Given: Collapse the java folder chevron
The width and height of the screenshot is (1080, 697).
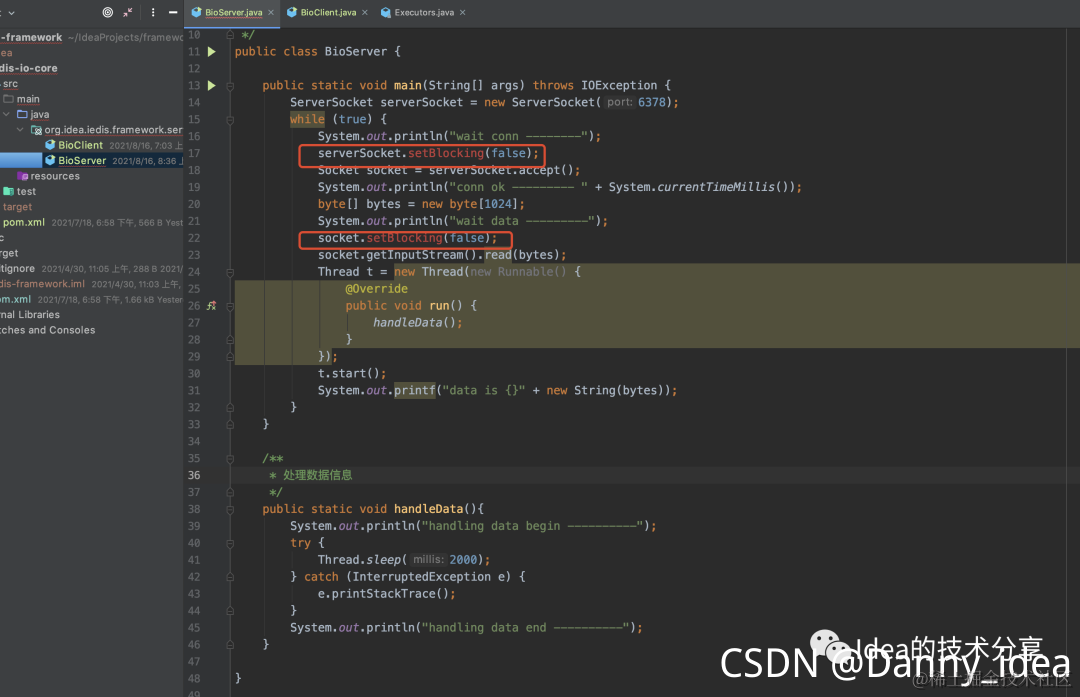Looking at the screenshot, I should tap(6, 114).
